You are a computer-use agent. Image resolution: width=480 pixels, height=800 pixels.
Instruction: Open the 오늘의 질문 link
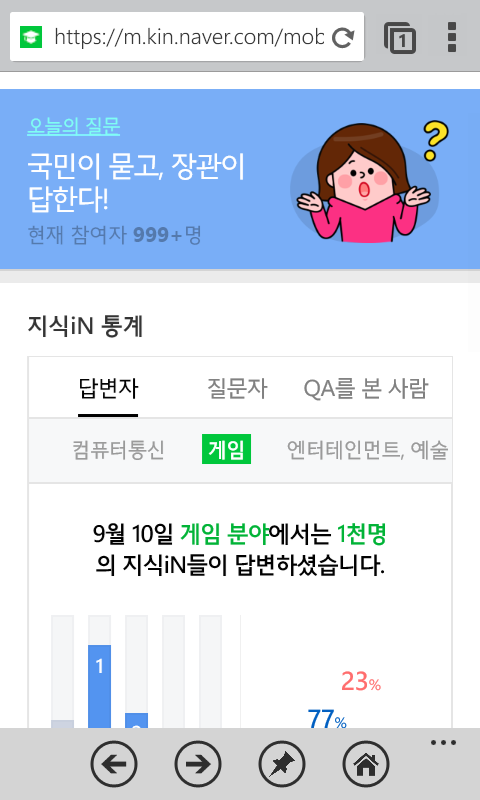(x=73, y=127)
